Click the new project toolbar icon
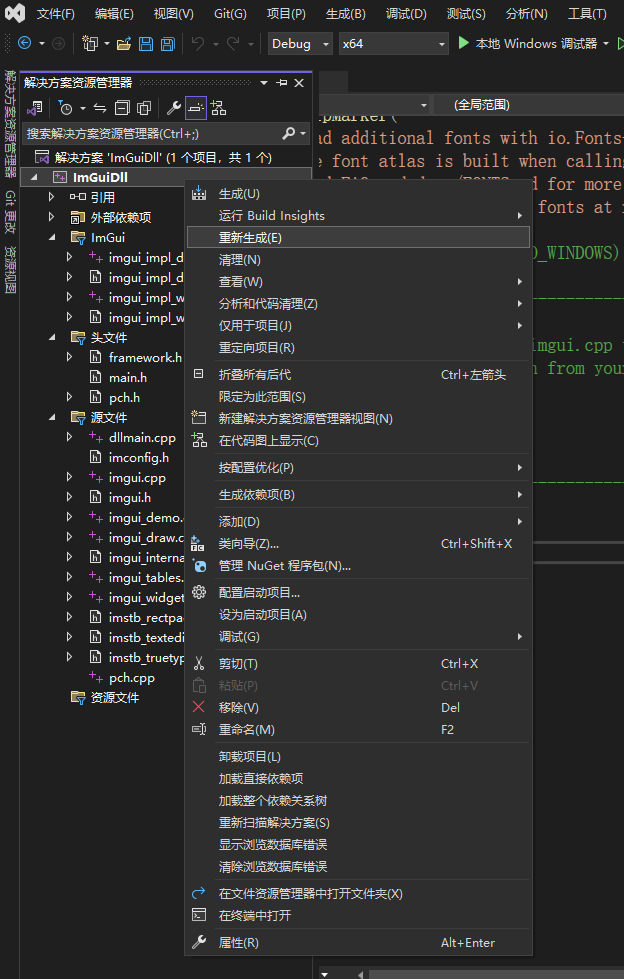Viewport: 624px width, 979px height. [91, 43]
